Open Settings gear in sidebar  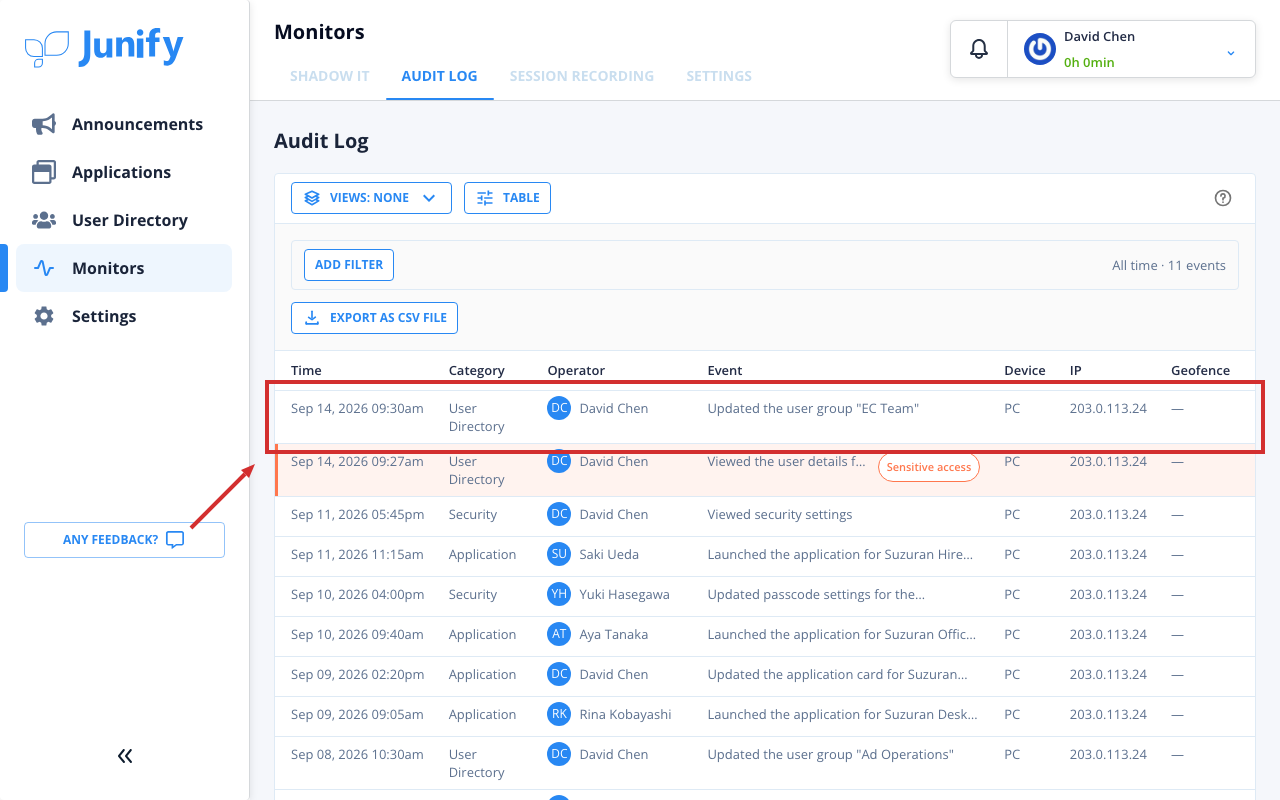[x=44, y=316]
